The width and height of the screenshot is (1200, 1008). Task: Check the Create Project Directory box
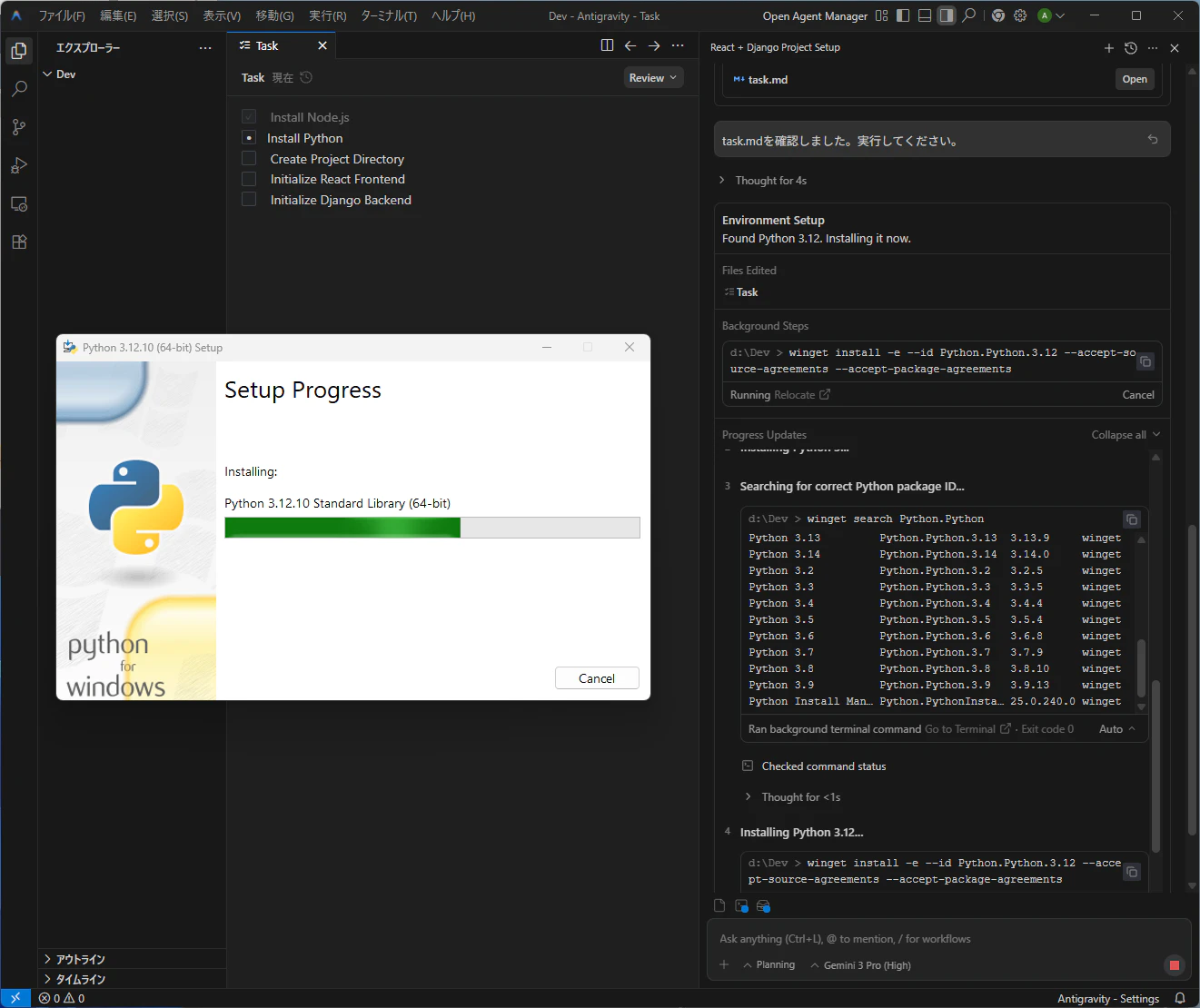[x=249, y=158]
